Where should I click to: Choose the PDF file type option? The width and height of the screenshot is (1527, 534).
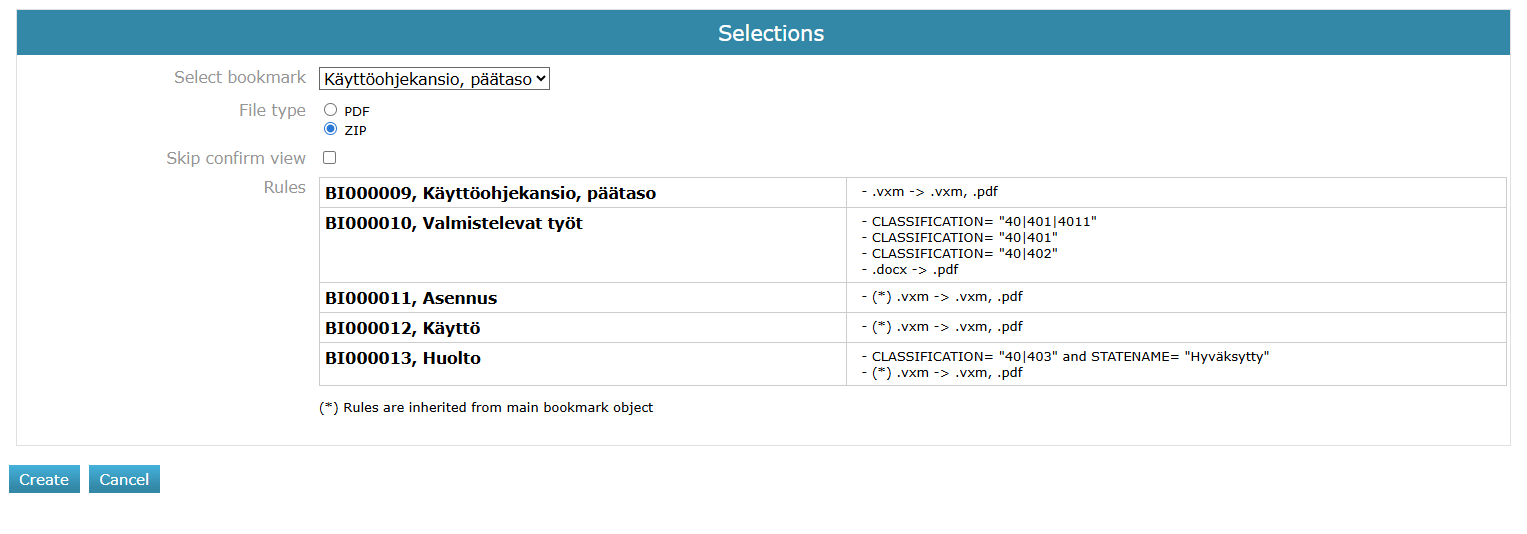[331, 110]
